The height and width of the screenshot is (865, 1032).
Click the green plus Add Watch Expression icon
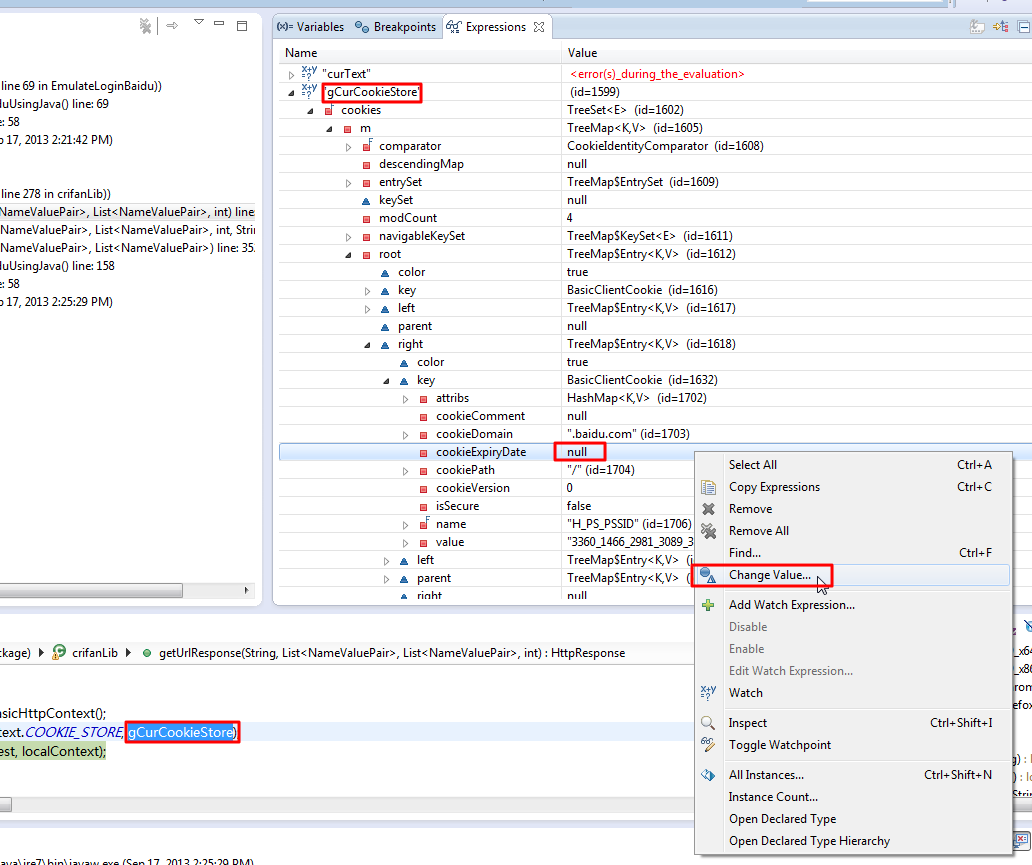pyautogui.click(x=708, y=605)
